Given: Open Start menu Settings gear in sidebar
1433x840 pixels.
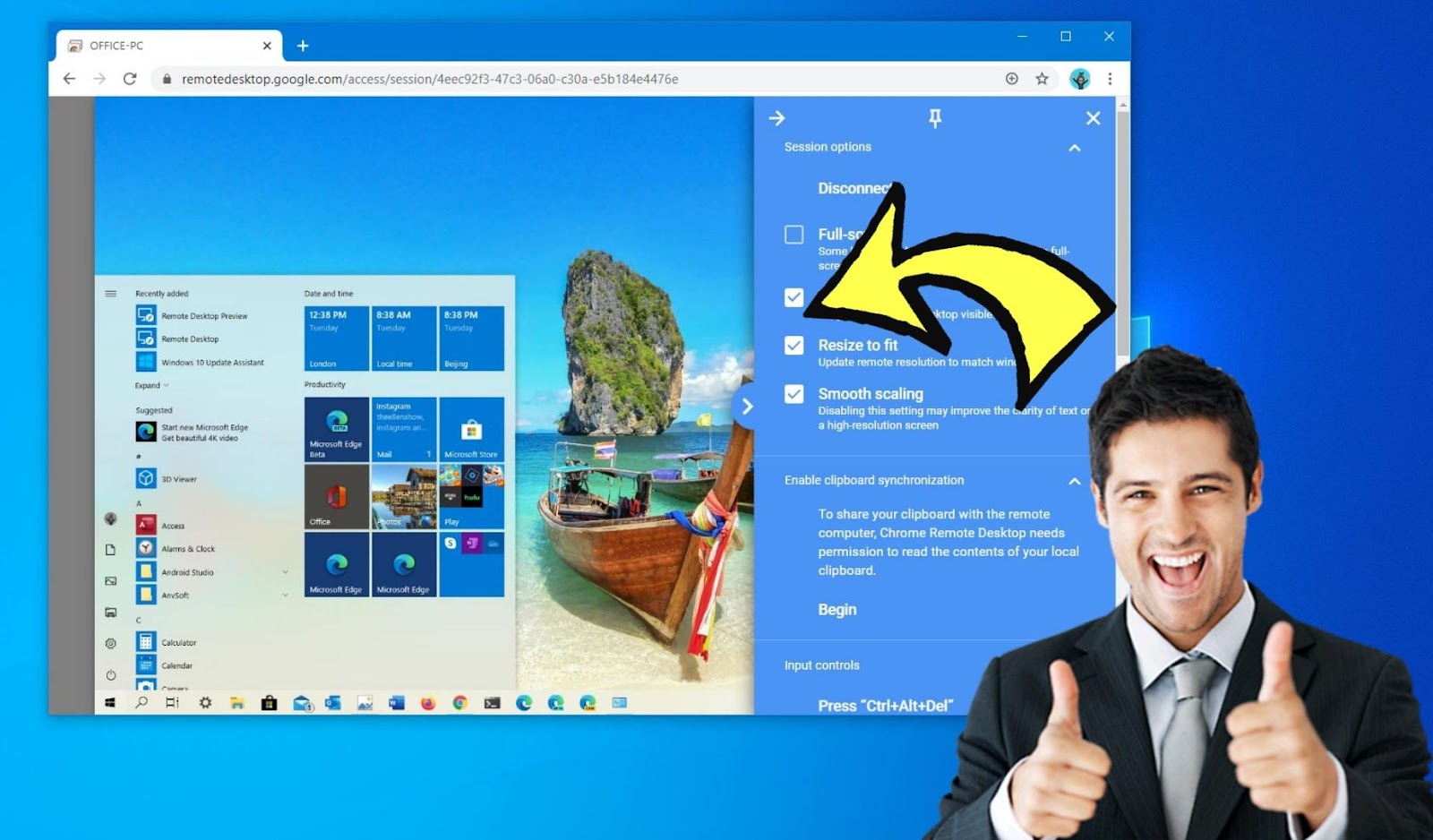Looking at the screenshot, I should (111, 643).
